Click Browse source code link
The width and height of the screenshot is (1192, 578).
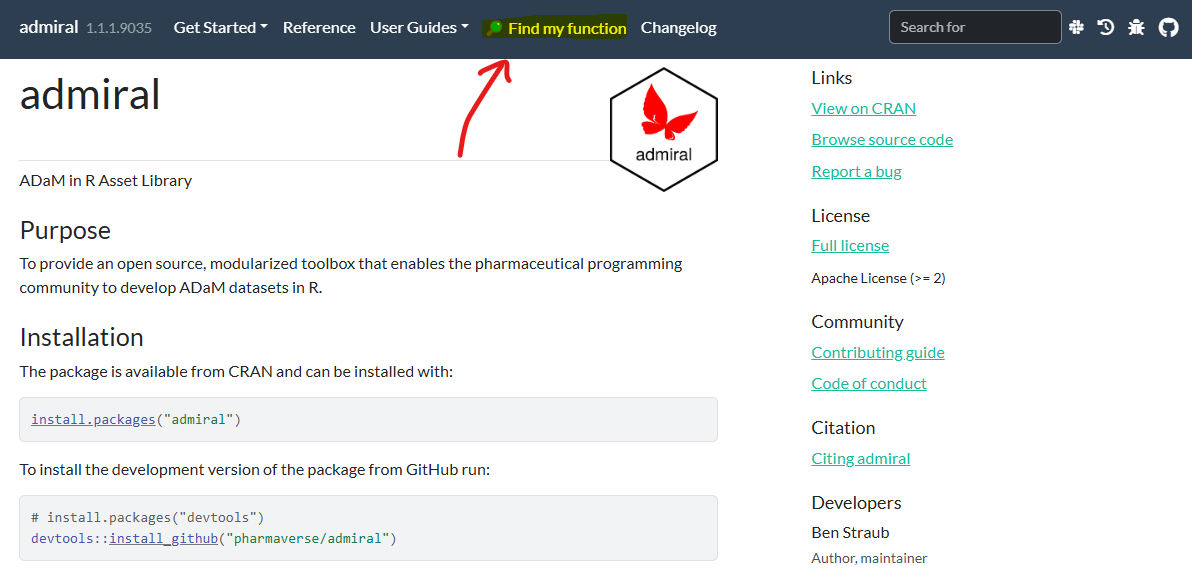[x=882, y=139]
